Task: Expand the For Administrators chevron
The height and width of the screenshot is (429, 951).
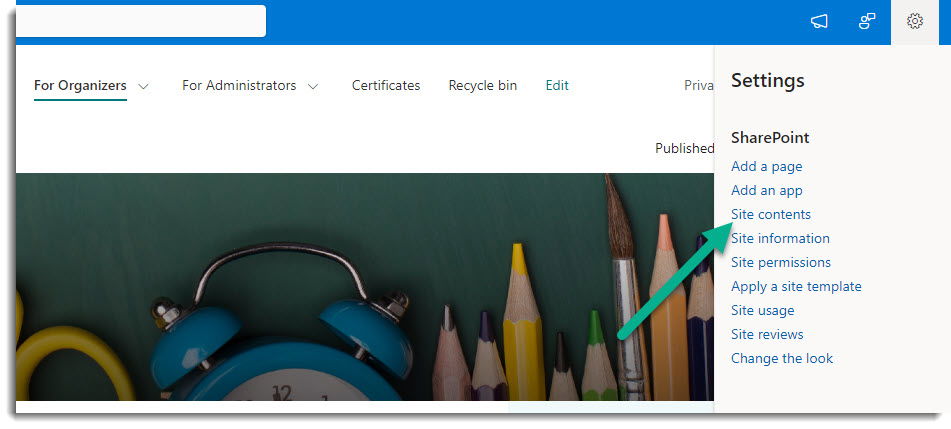Action: (312, 87)
